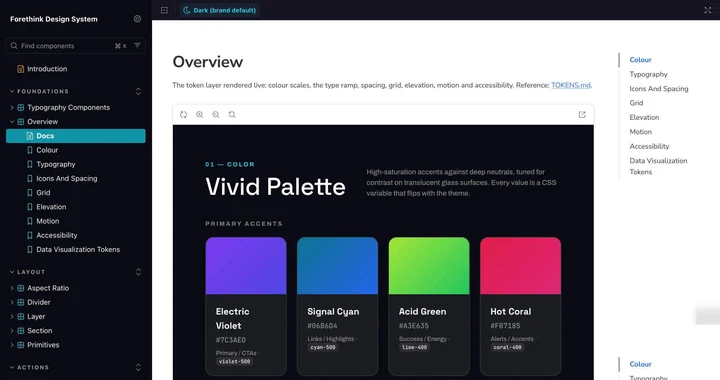
Task: Click the component icon beside Typography Components
Action: tap(21, 107)
